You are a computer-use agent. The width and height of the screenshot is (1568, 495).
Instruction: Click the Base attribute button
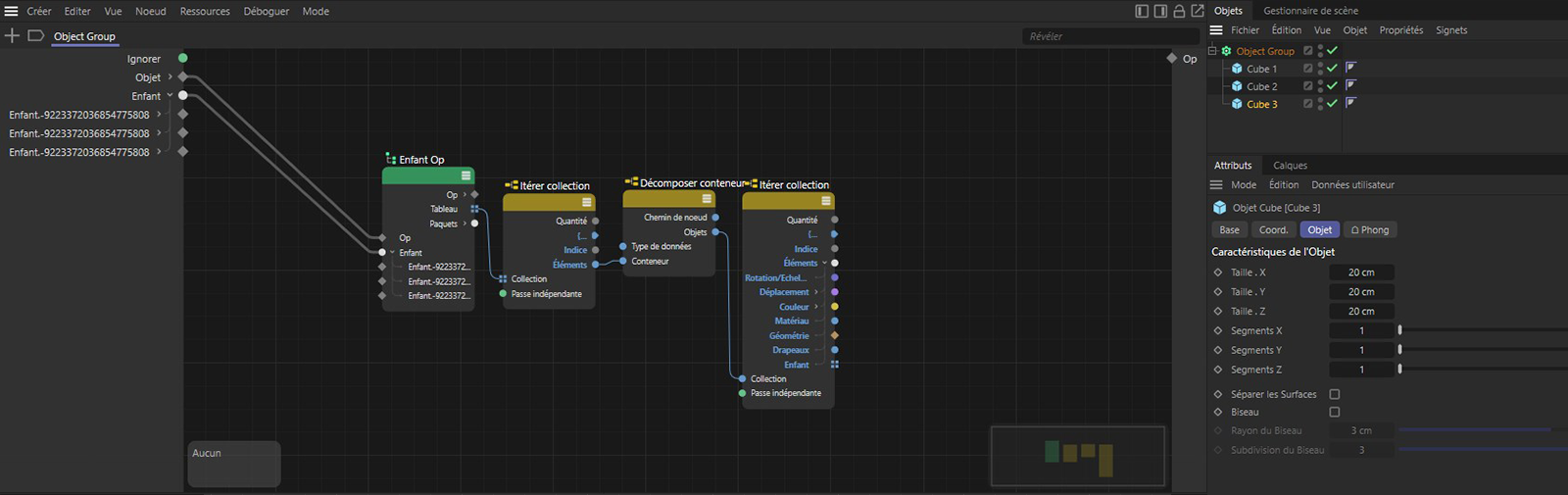pos(1229,229)
